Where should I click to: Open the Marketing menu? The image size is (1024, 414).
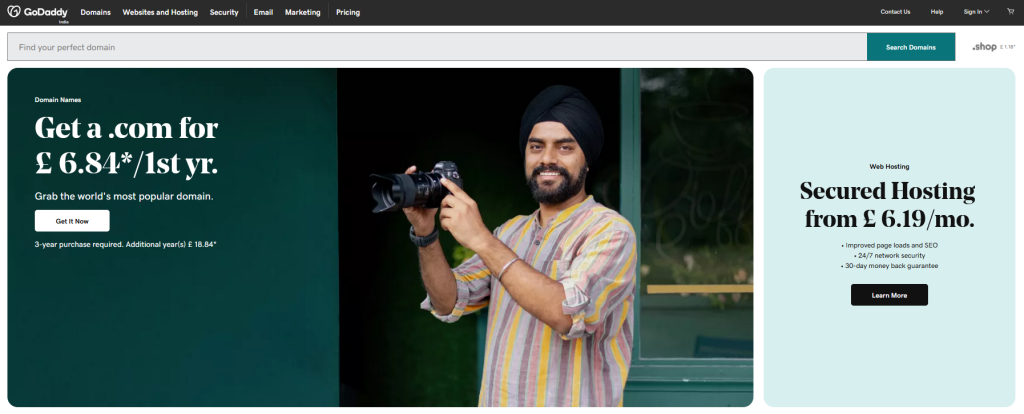click(303, 12)
